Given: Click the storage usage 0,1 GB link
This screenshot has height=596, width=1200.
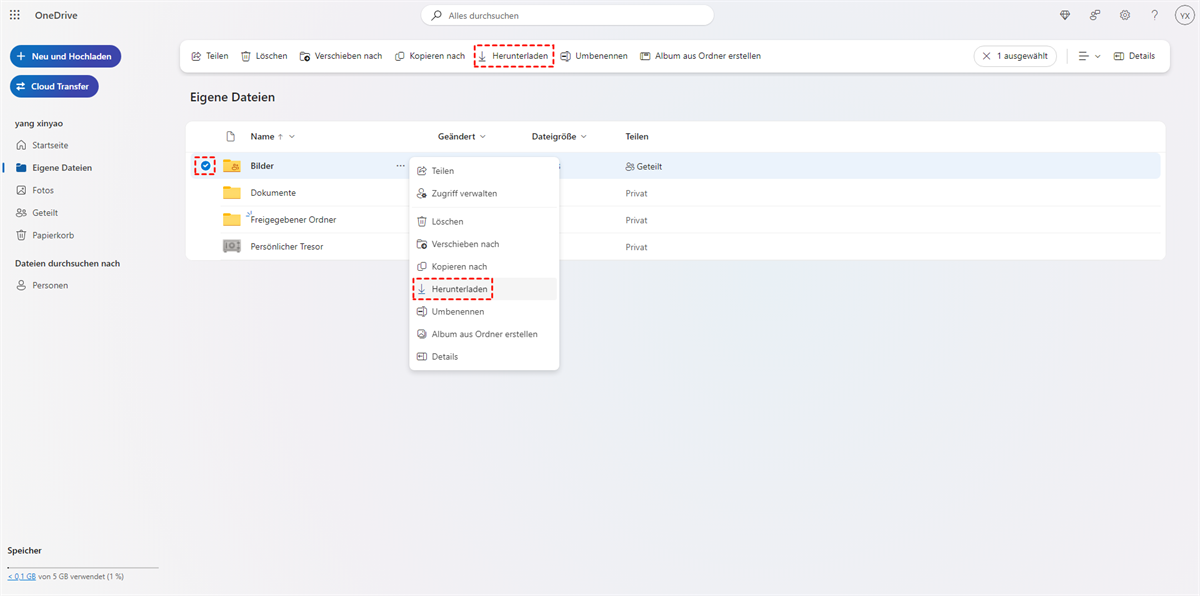Looking at the screenshot, I should pyautogui.click(x=22, y=577).
